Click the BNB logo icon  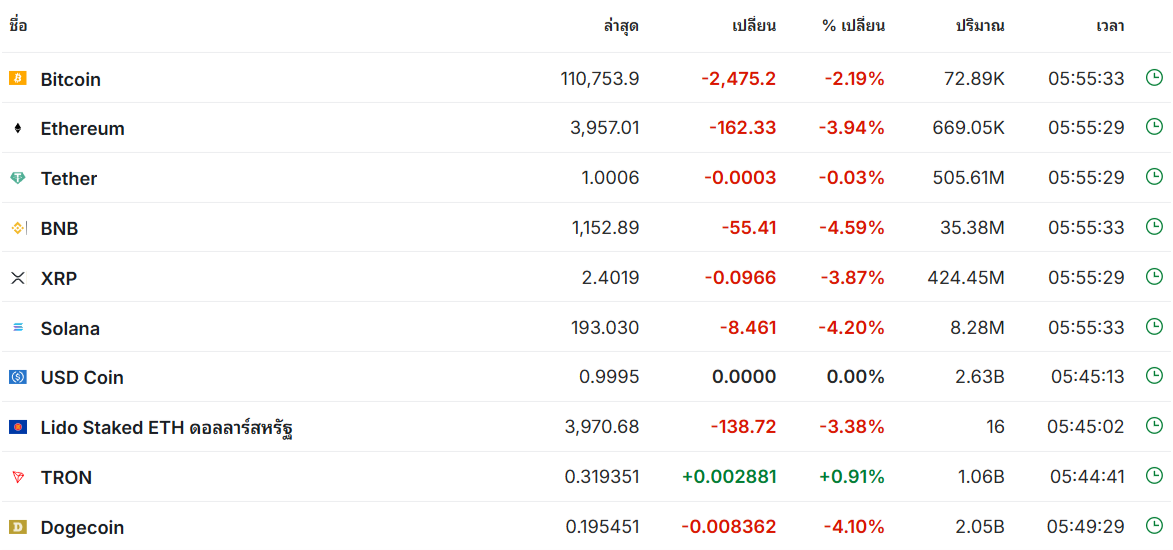pos(17,228)
